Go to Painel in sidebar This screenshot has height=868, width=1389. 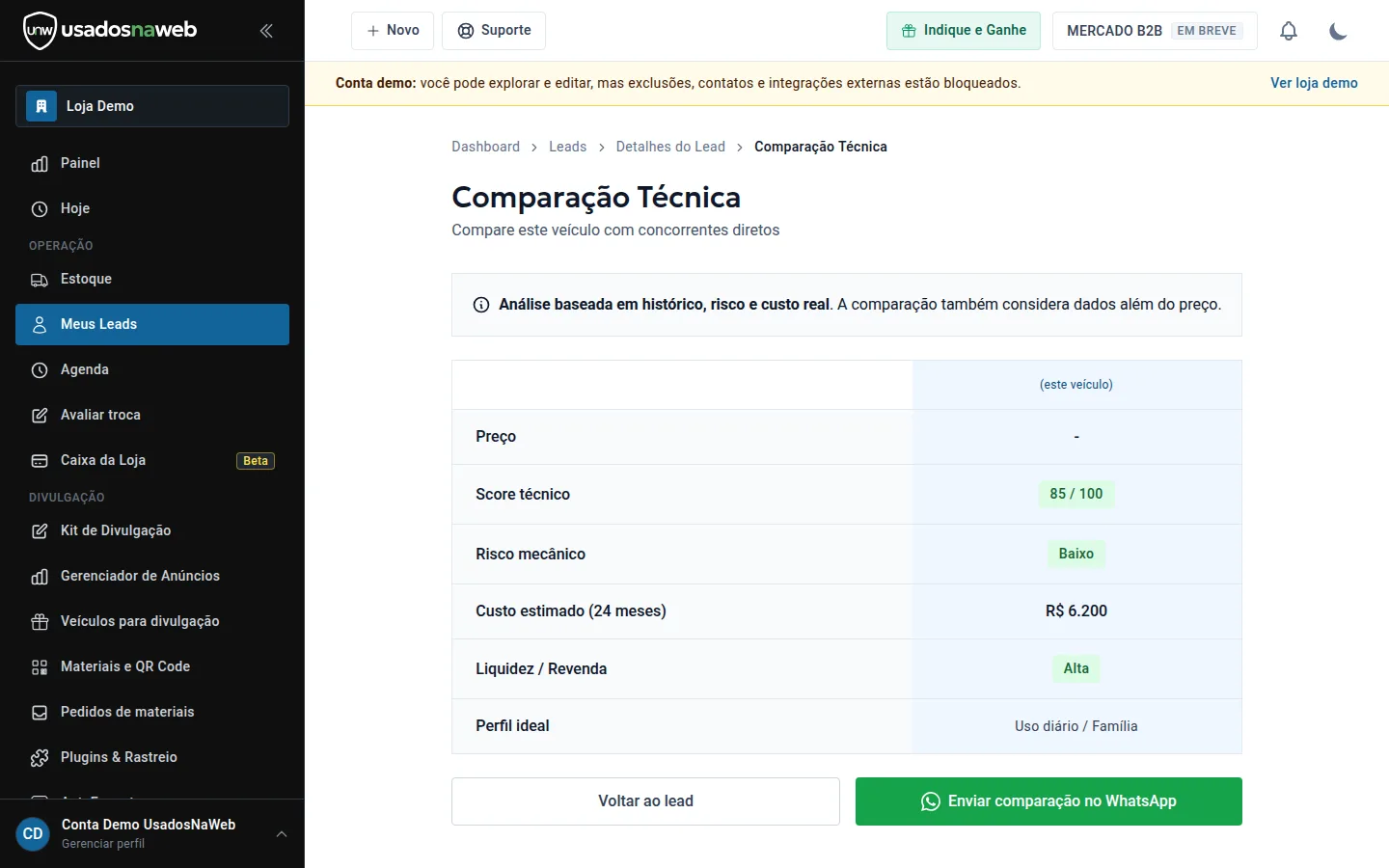[x=152, y=163]
